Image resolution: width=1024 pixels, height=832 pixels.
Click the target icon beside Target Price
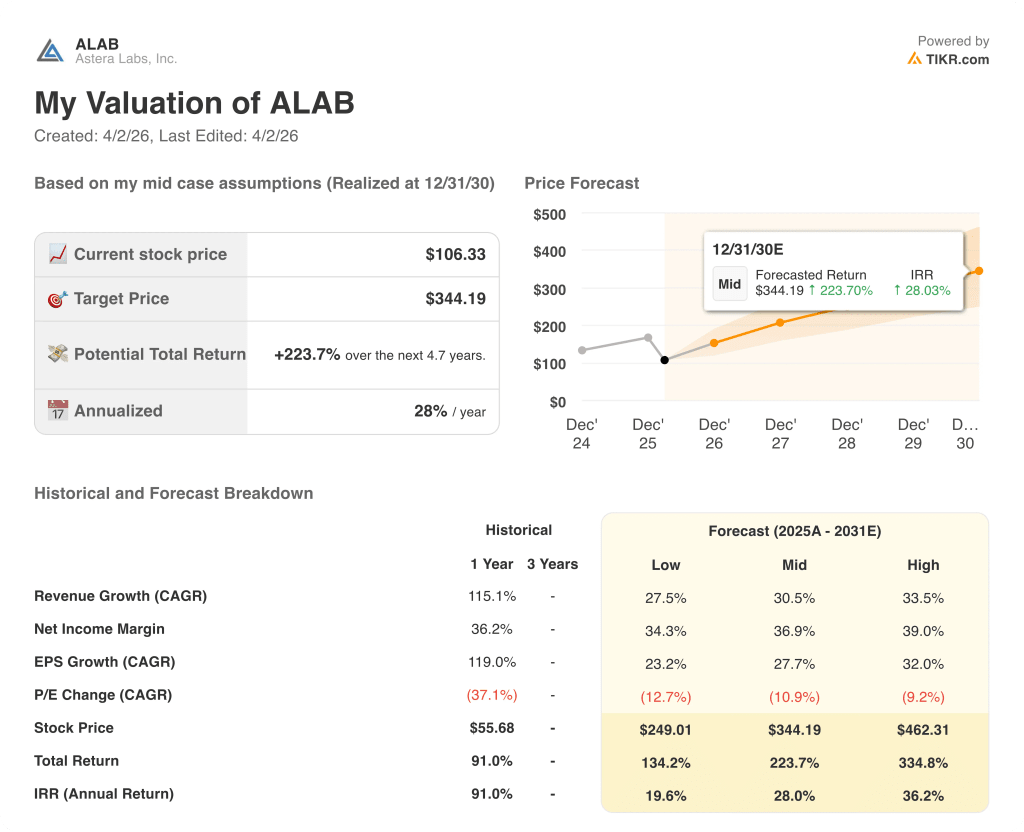[x=58, y=299]
